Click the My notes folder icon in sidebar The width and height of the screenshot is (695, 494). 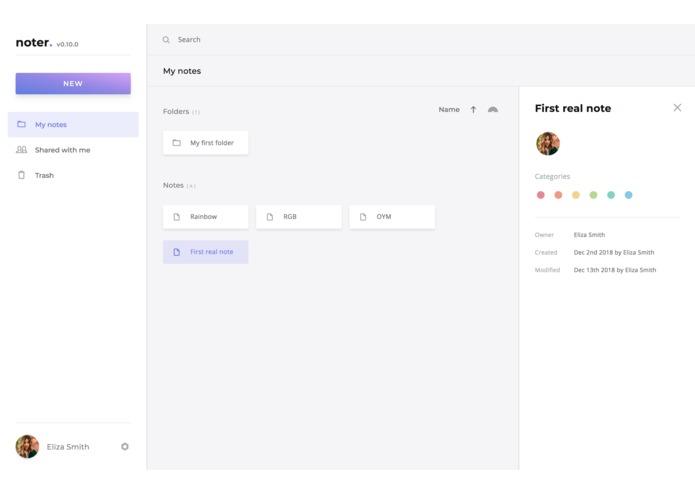click(21, 124)
